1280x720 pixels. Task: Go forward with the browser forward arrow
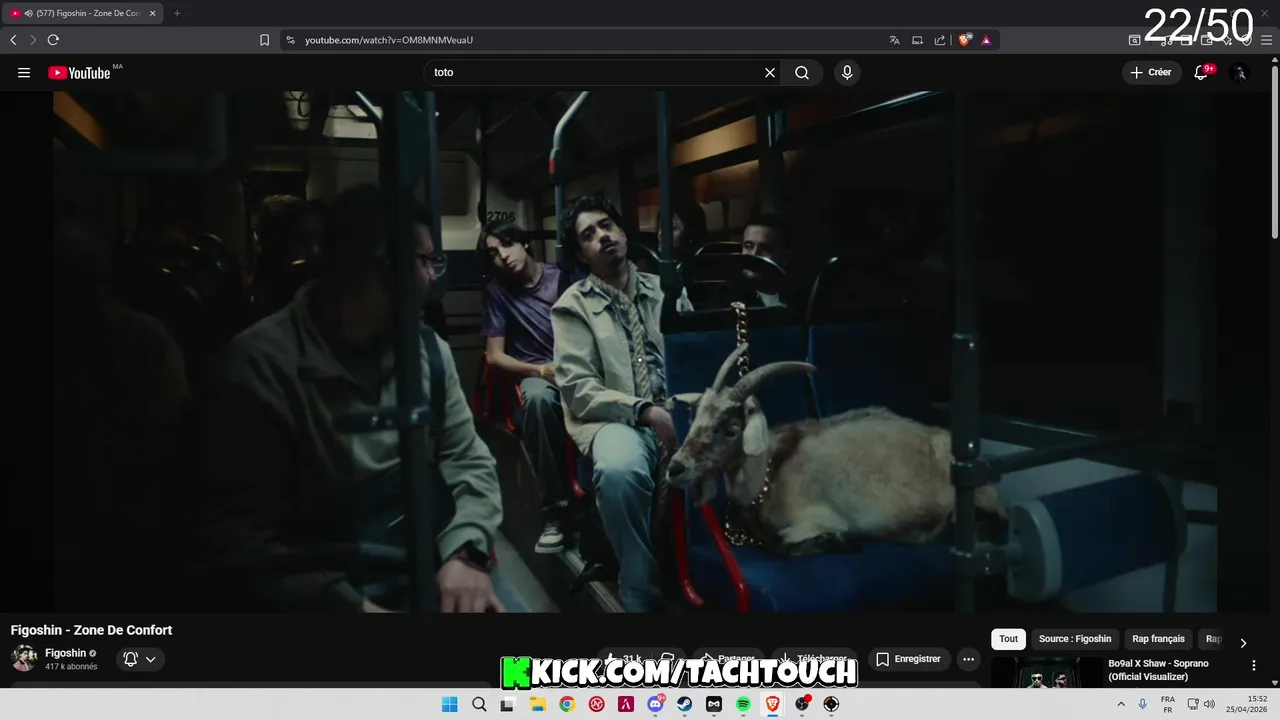pos(32,40)
